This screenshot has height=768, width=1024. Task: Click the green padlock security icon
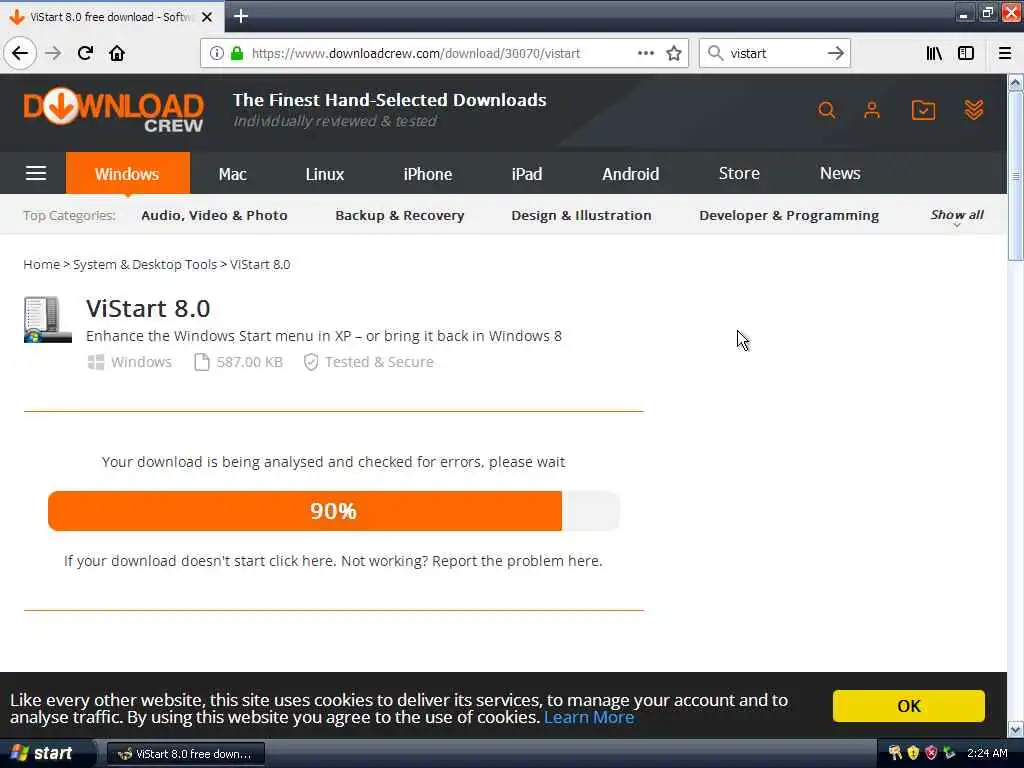236,54
